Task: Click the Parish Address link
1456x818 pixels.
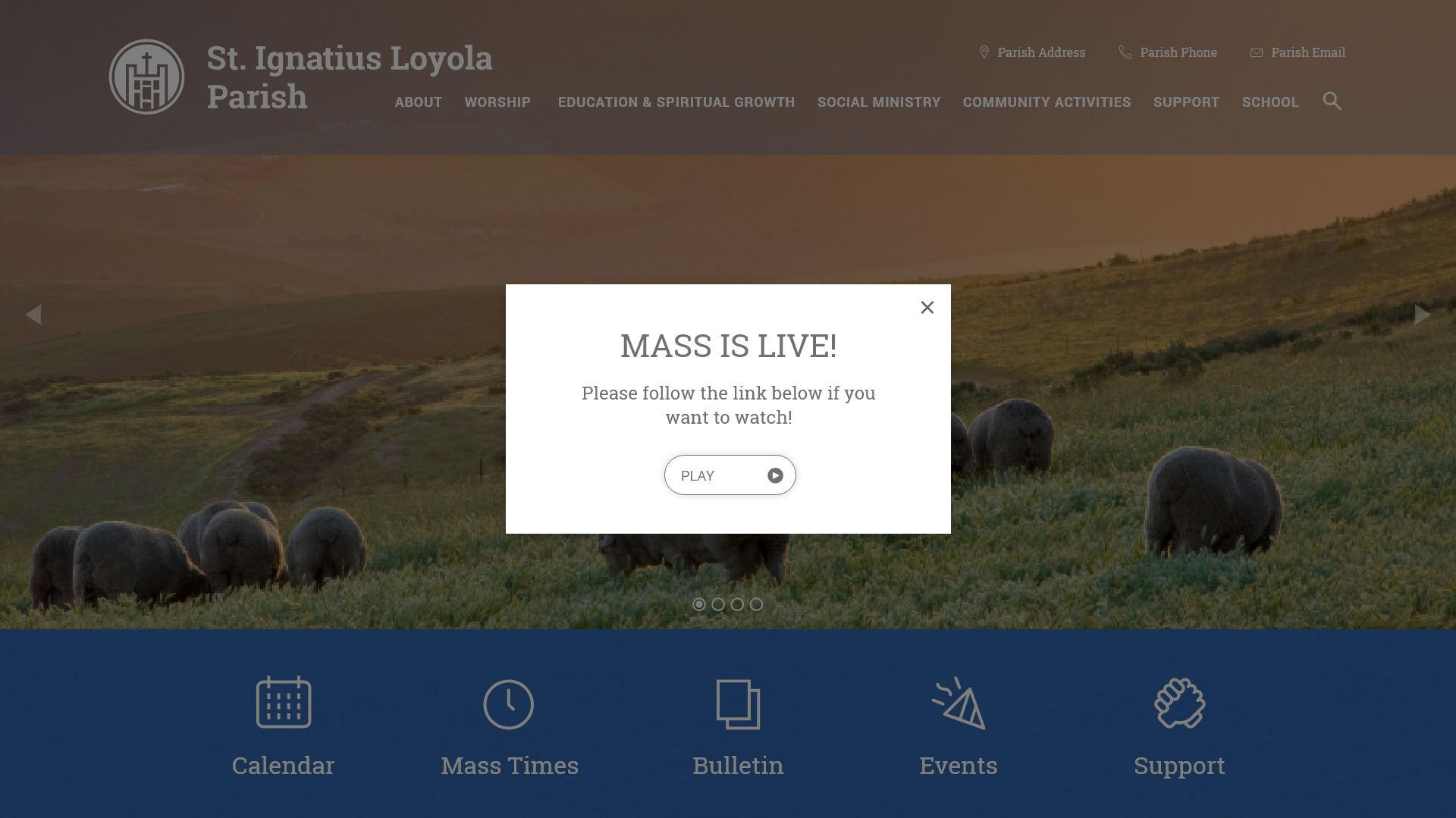Action: (1032, 52)
